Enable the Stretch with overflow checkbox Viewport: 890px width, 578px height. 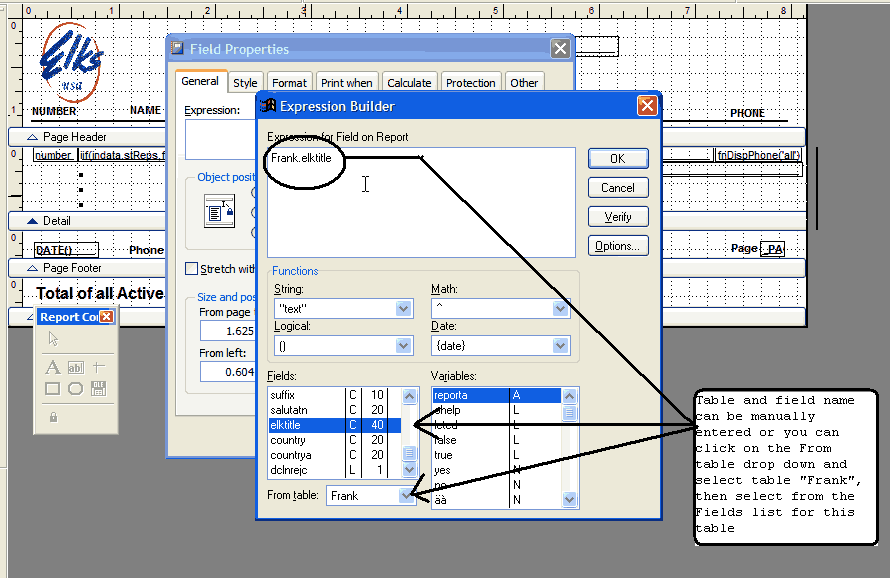192,269
